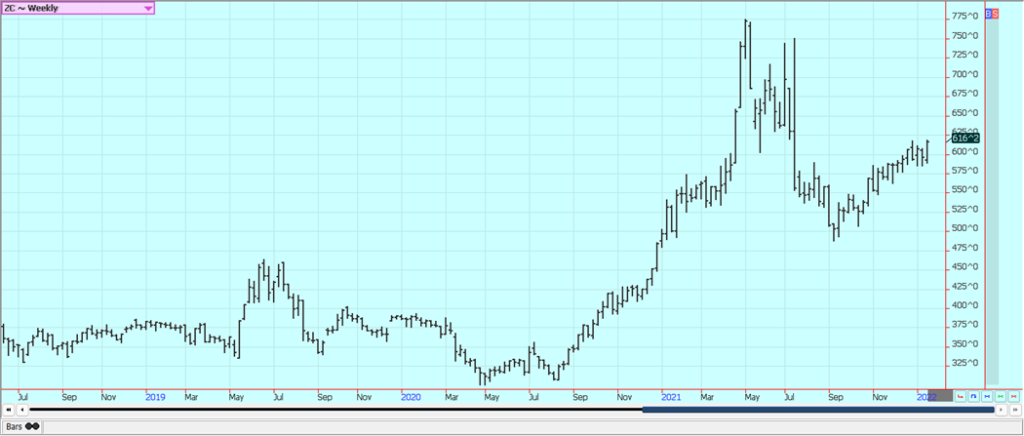Image resolution: width=1024 pixels, height=436 pixels.
Task: Click the blue arch-shaped chart icon
Action: pyautogui.click(x=974, y=396)
